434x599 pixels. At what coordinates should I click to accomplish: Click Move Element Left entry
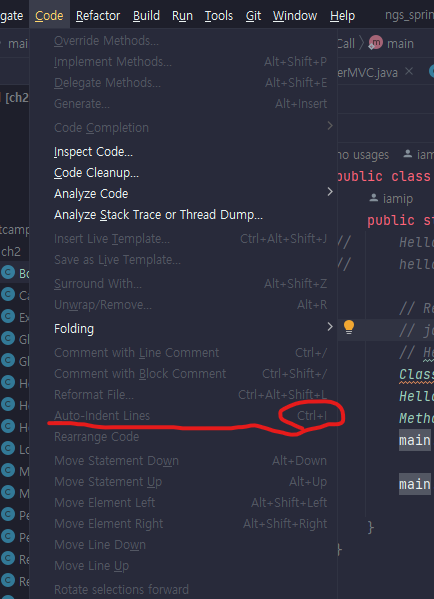183,503
